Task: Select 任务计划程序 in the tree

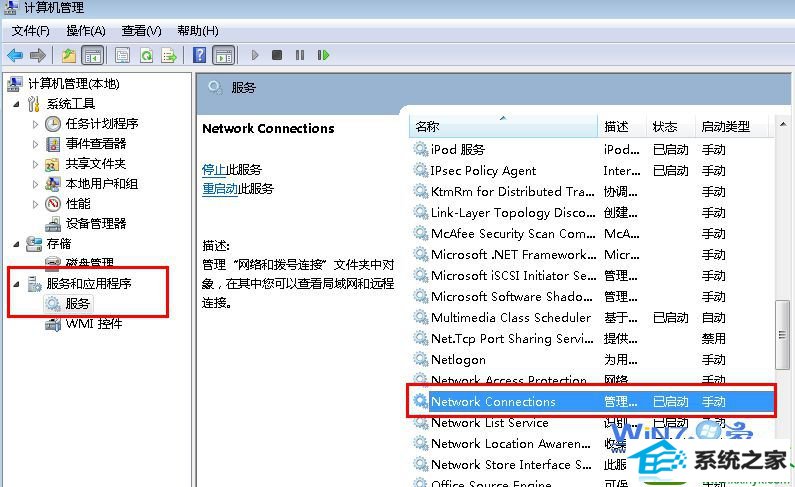Action: [x=101, y=124]
